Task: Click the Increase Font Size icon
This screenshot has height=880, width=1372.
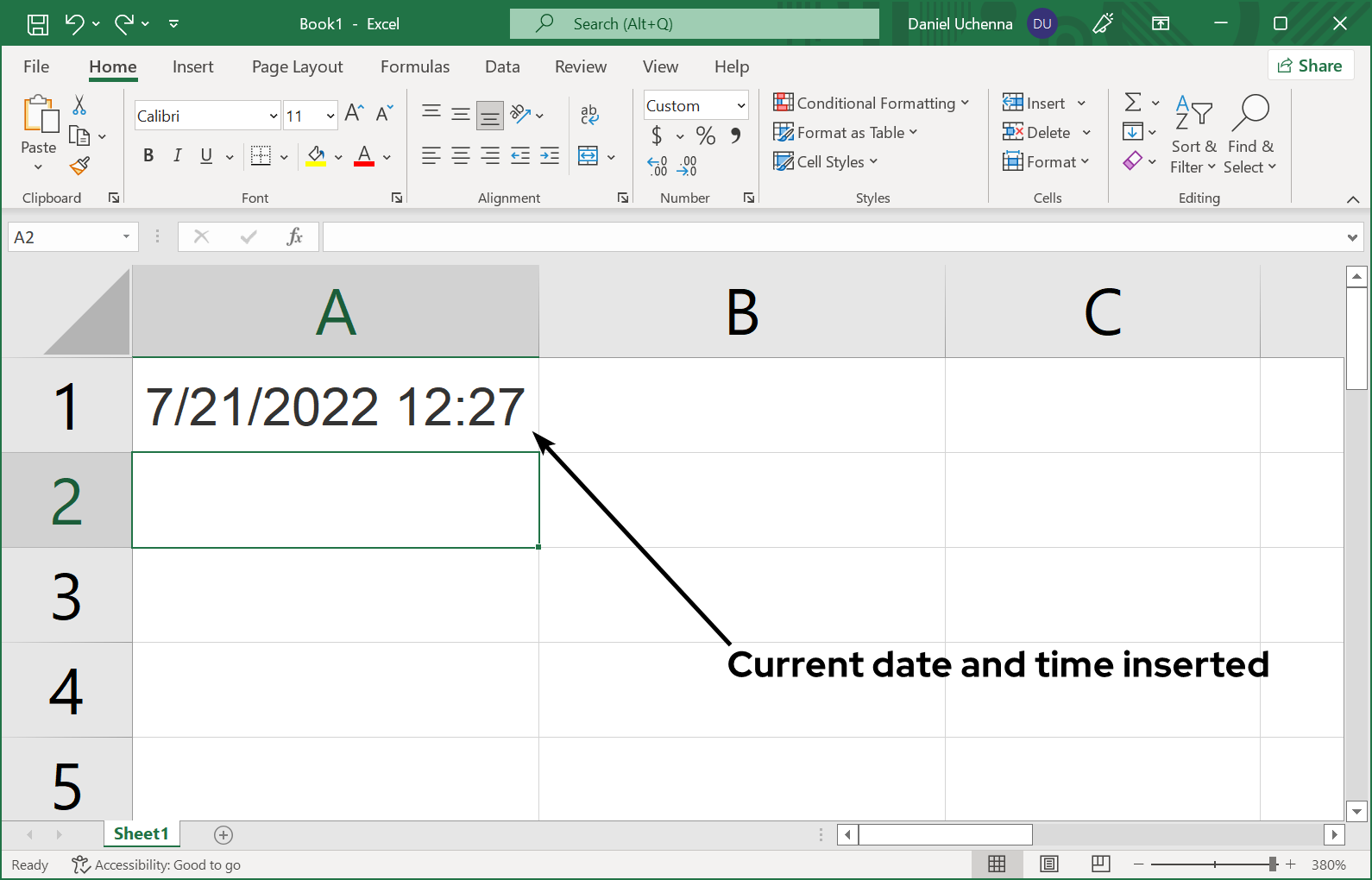Action: [x=354, y=113]
